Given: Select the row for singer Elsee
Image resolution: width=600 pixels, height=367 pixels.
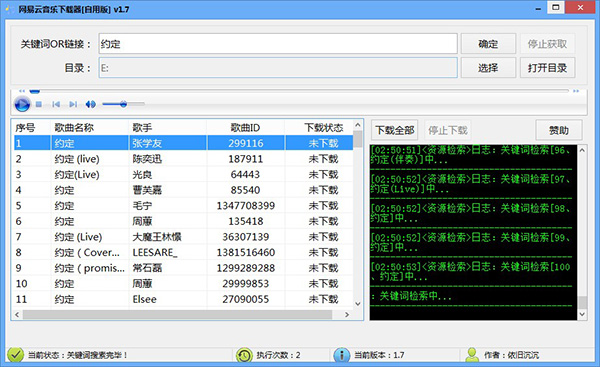Looking at the screenshot, I should pyautogui.click(x=183, y=299).
